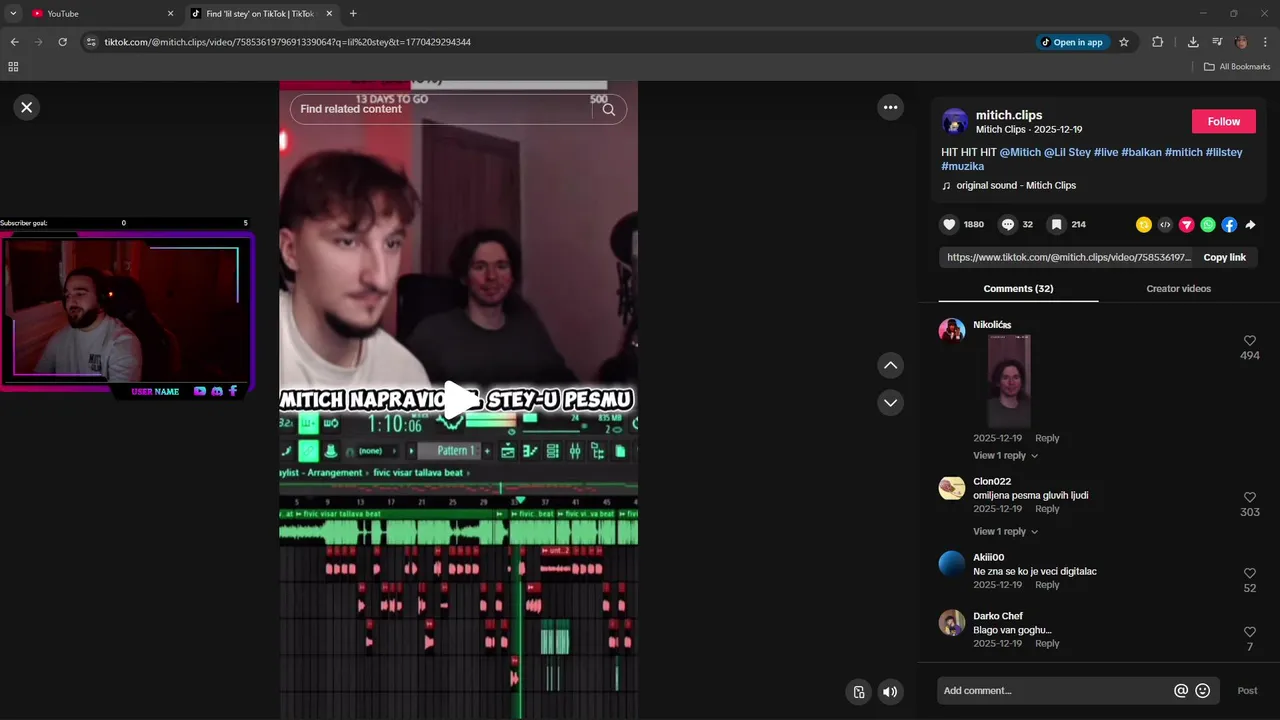Open the #balkan hashtag
The image size is (1280, 720).
[1141, 152]
